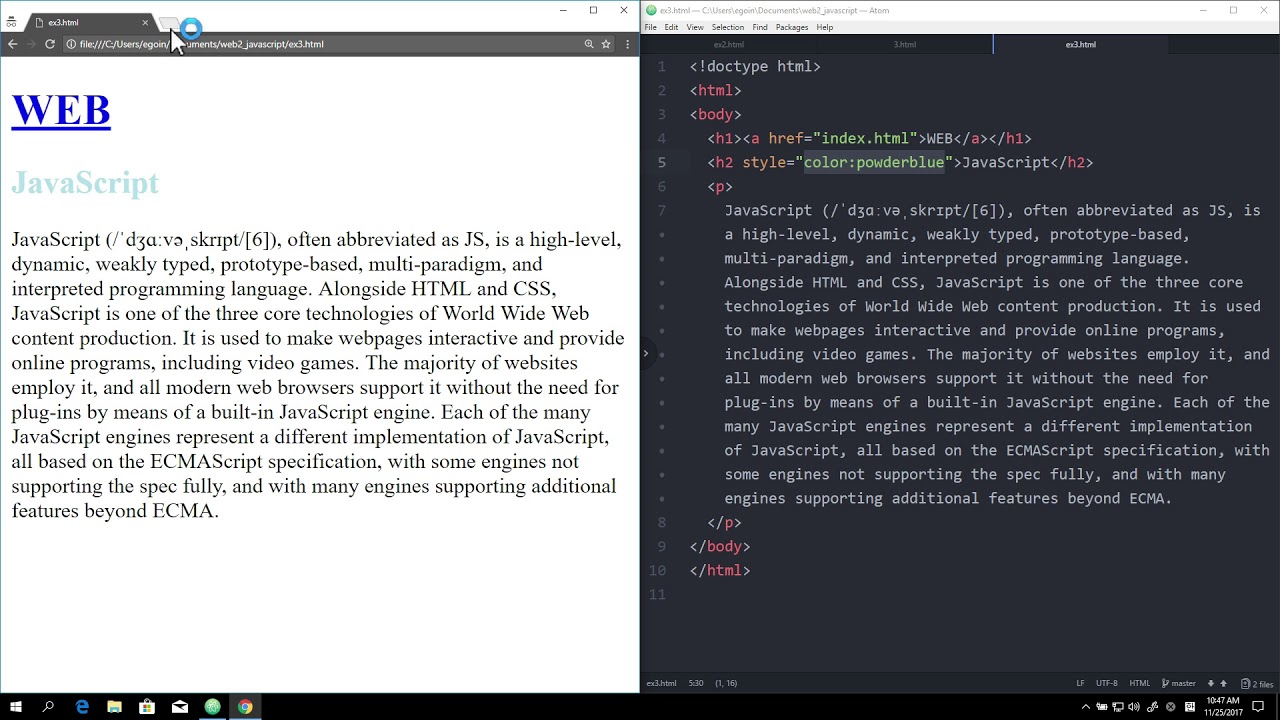Place cursor on color:powderblue style value
Viewport: 1280px width, 720px height.
coord(874,162)
